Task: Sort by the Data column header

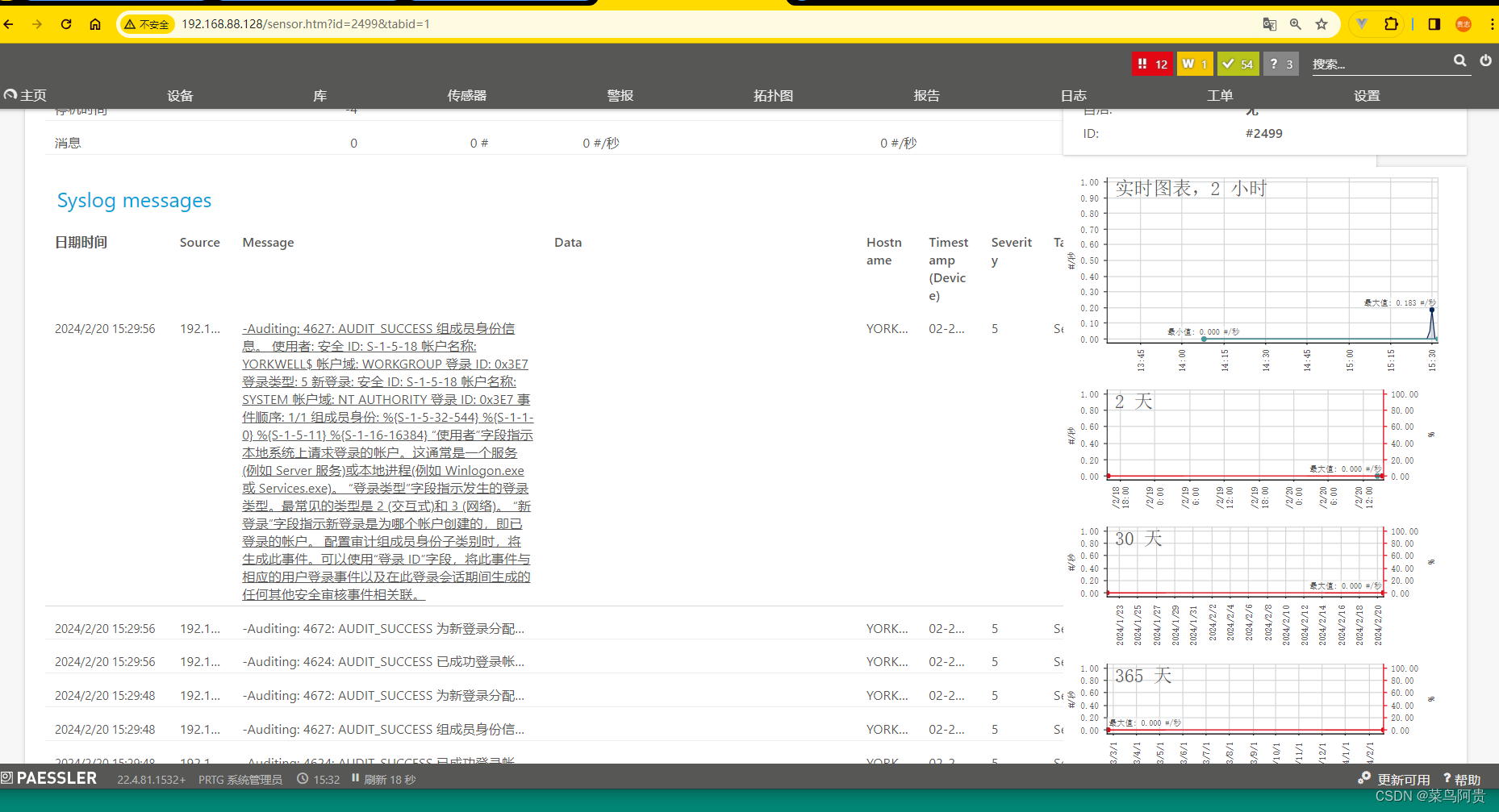Action: coord(568,242)
